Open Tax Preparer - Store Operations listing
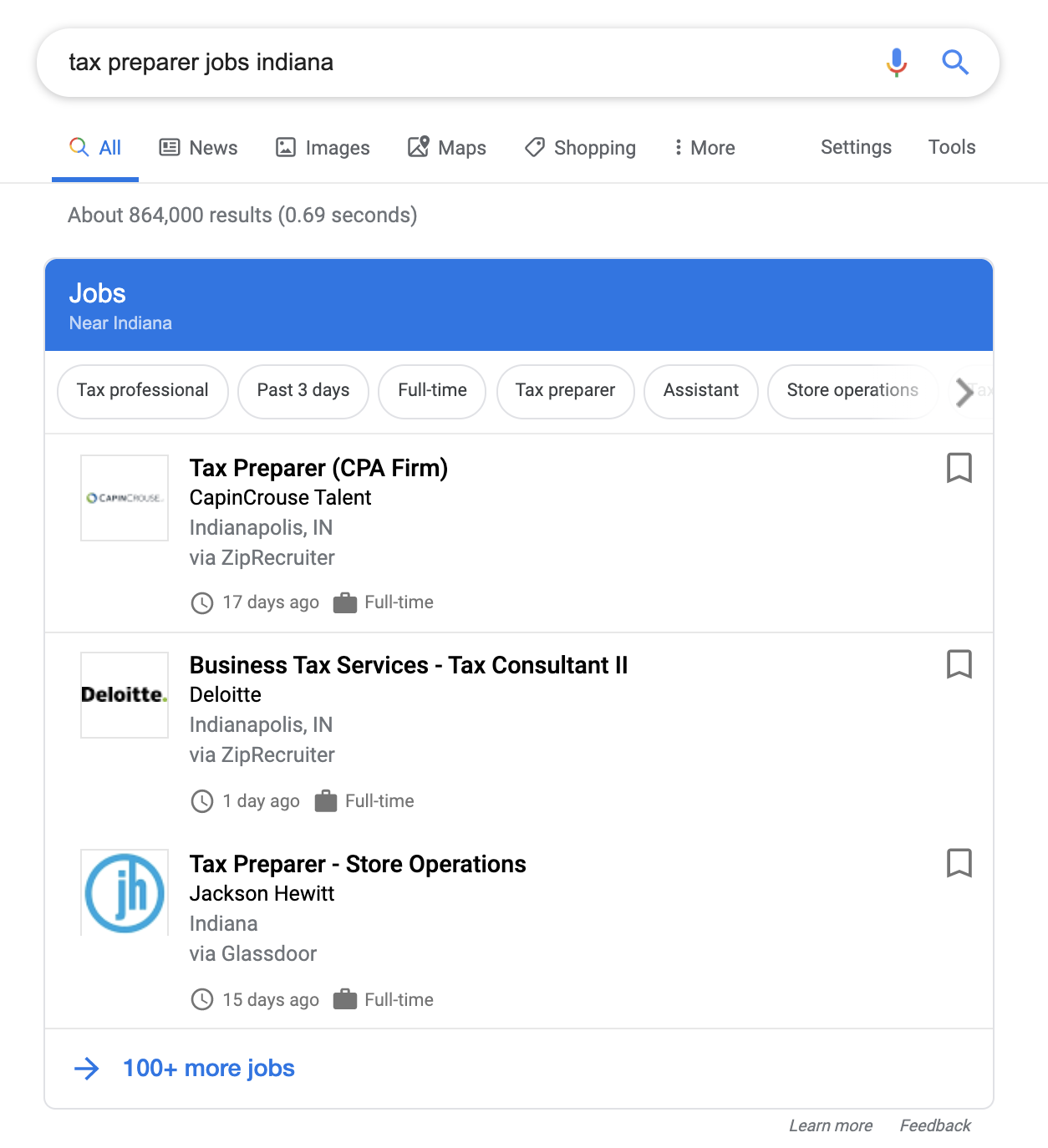This screenshot has width=1048, height=1148. pos(358,864)
